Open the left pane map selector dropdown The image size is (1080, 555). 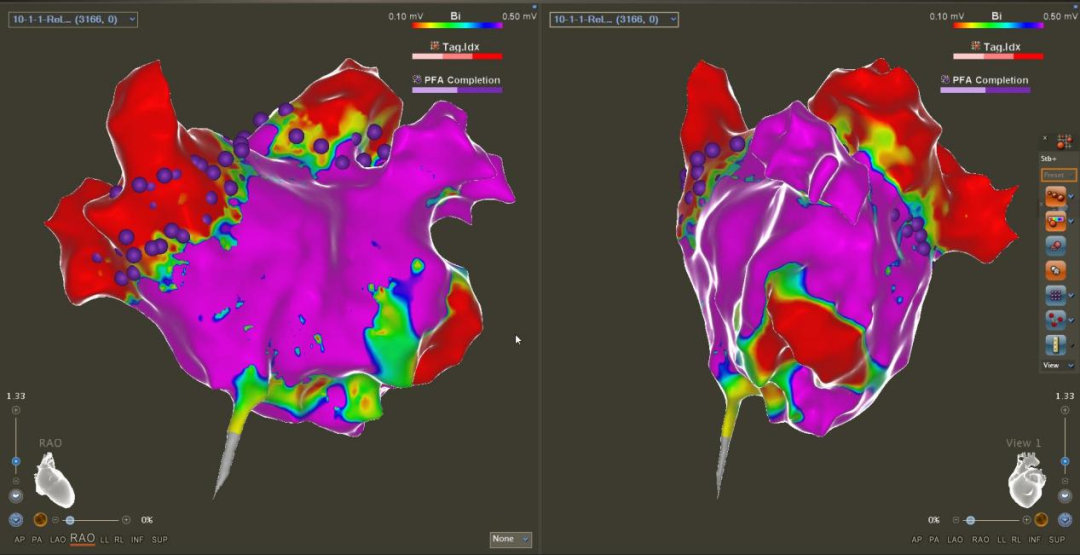coord(73,19)
